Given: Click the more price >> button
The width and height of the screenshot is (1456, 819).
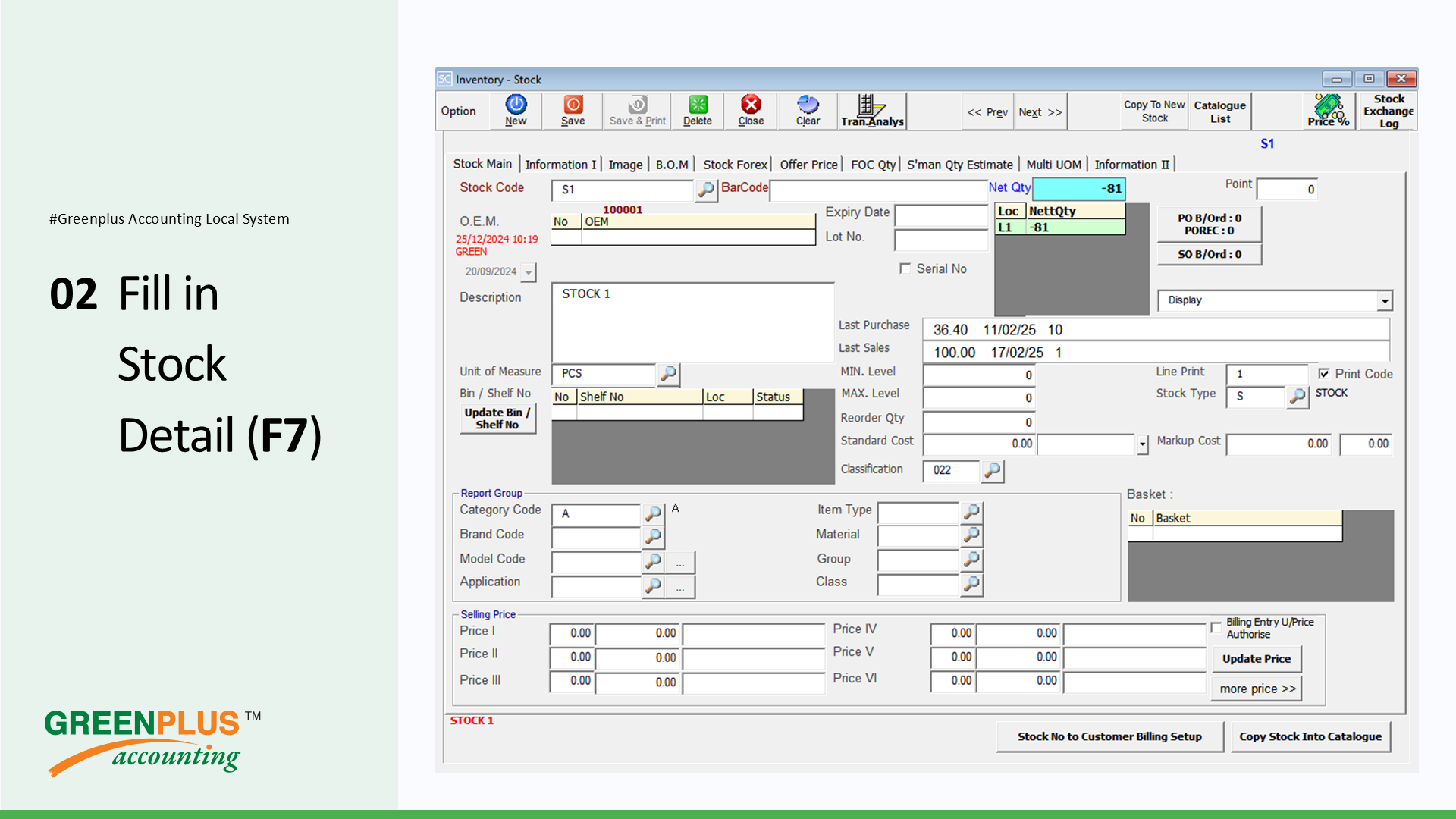Looking at the screenshot, I should coord(1257,689).
